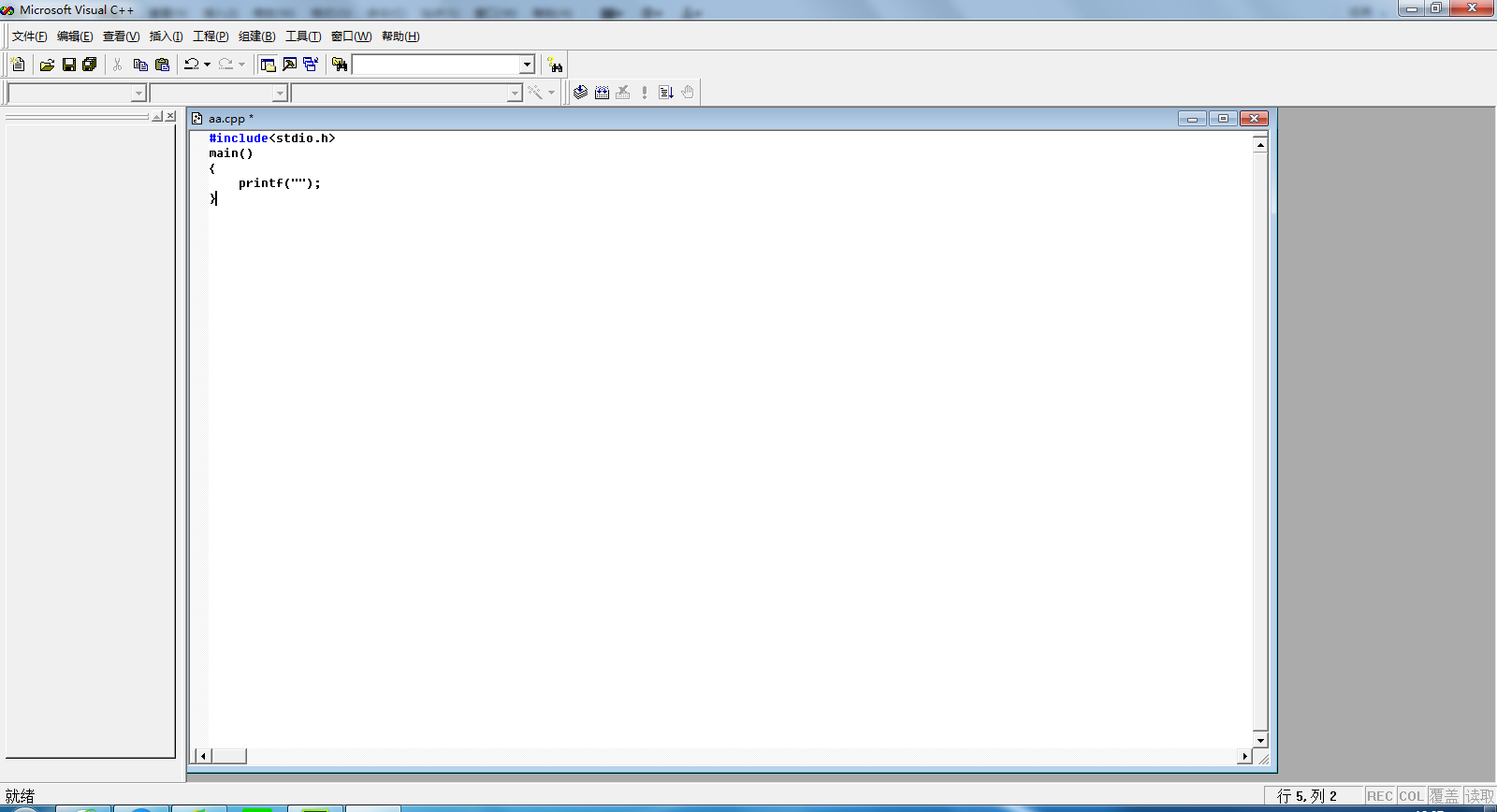Insert breakpoint with the hand icon
This screenshot has width=1497, height=812.
click(688, 92)
